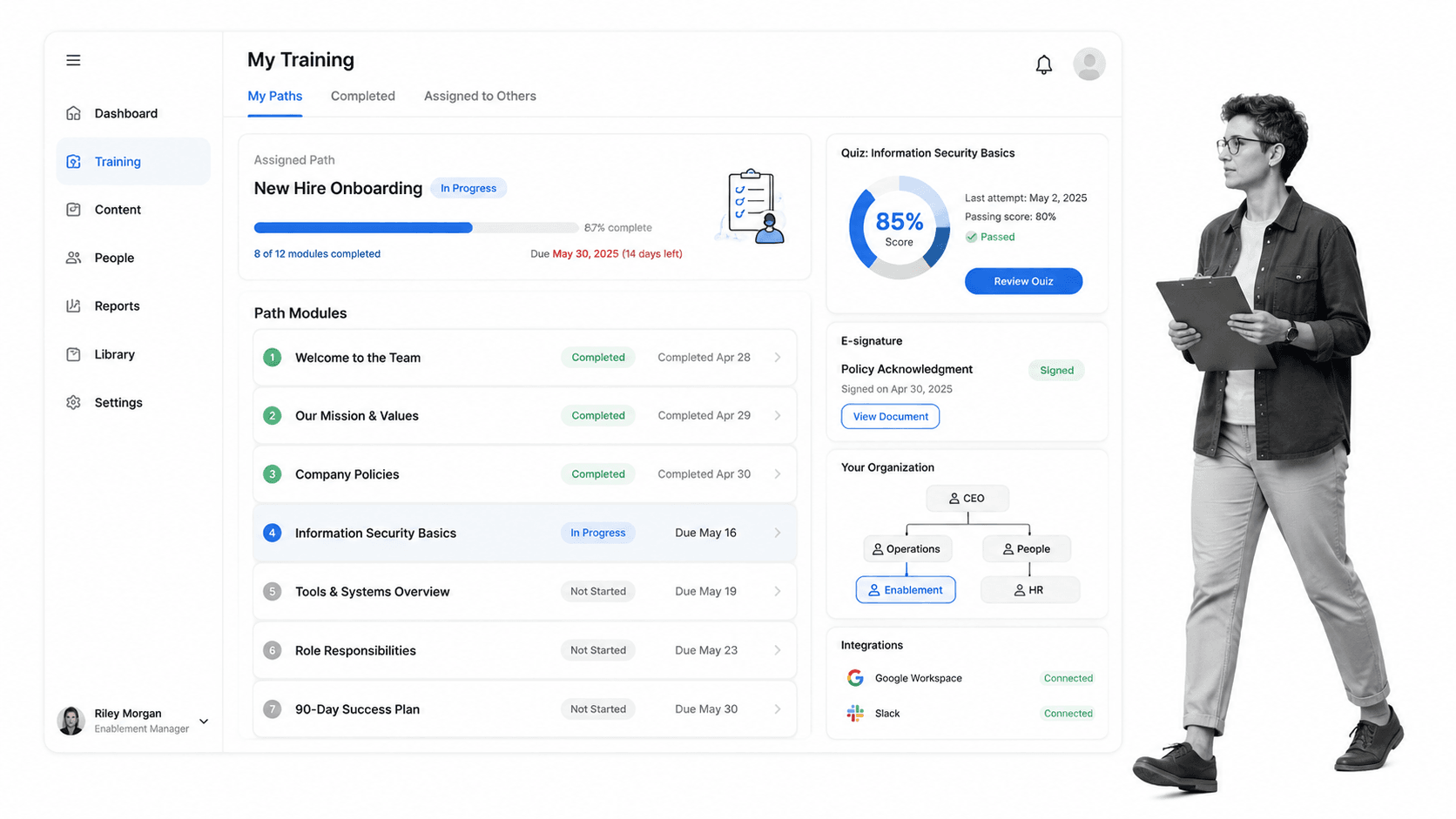
Task: Click module number 5 badge
Action: pyautogui.click(x=273, y=592)
